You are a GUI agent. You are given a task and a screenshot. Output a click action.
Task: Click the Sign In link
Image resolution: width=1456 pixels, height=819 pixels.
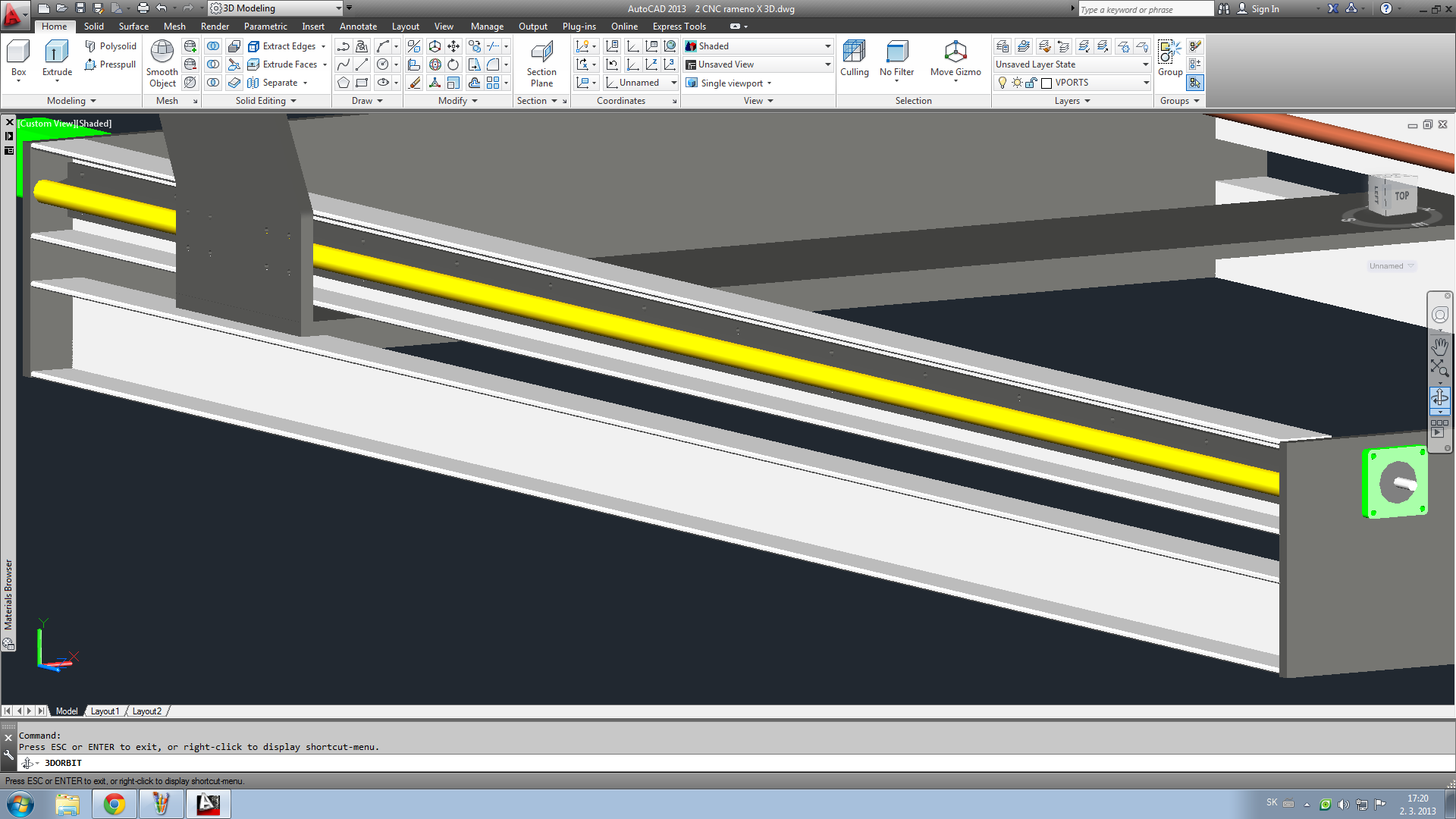1265,9
